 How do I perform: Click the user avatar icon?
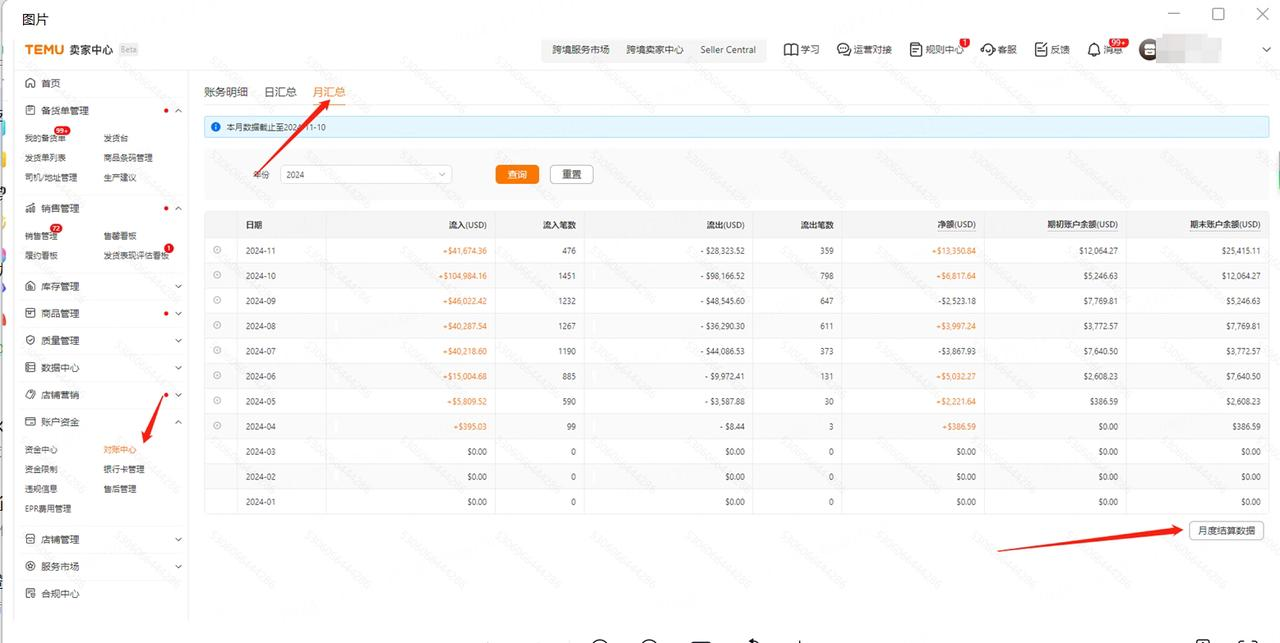[1150, 50]
